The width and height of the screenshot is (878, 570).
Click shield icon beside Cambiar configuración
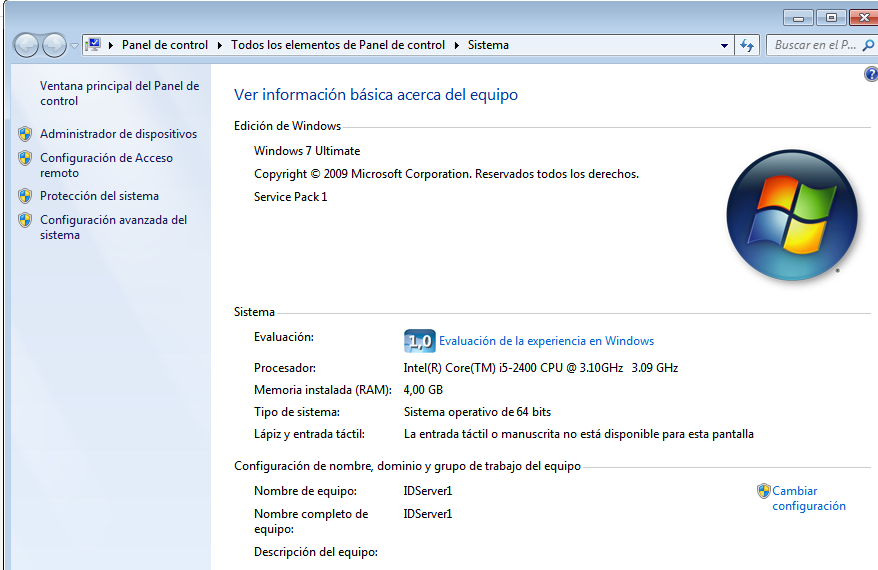click(763, 491)
